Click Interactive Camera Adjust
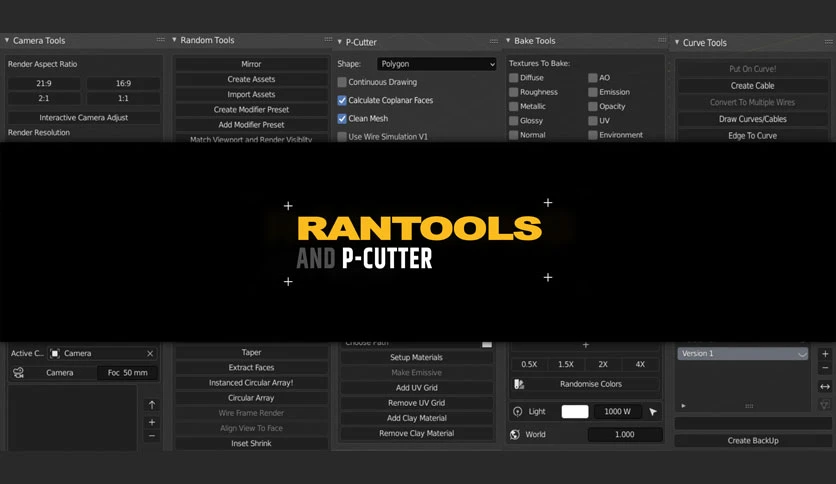The image size is (836, 484). pyautogui.click(x=84, y=118)
